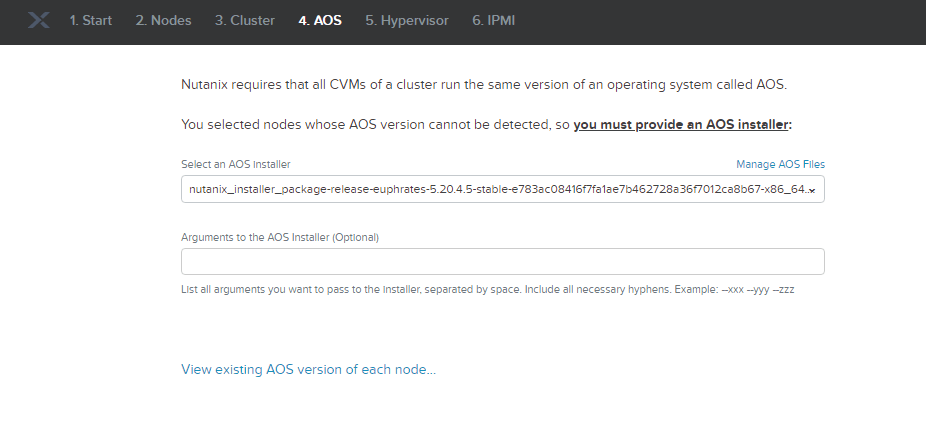Click the '--xxx --yyy --zzz' example text
Screen dimensions: 926x424
757,289
